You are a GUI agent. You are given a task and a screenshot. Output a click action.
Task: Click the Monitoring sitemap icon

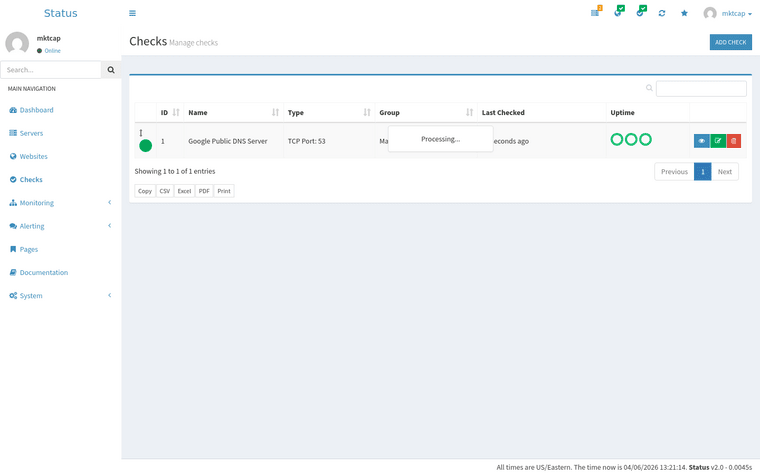tap(13, 203)
